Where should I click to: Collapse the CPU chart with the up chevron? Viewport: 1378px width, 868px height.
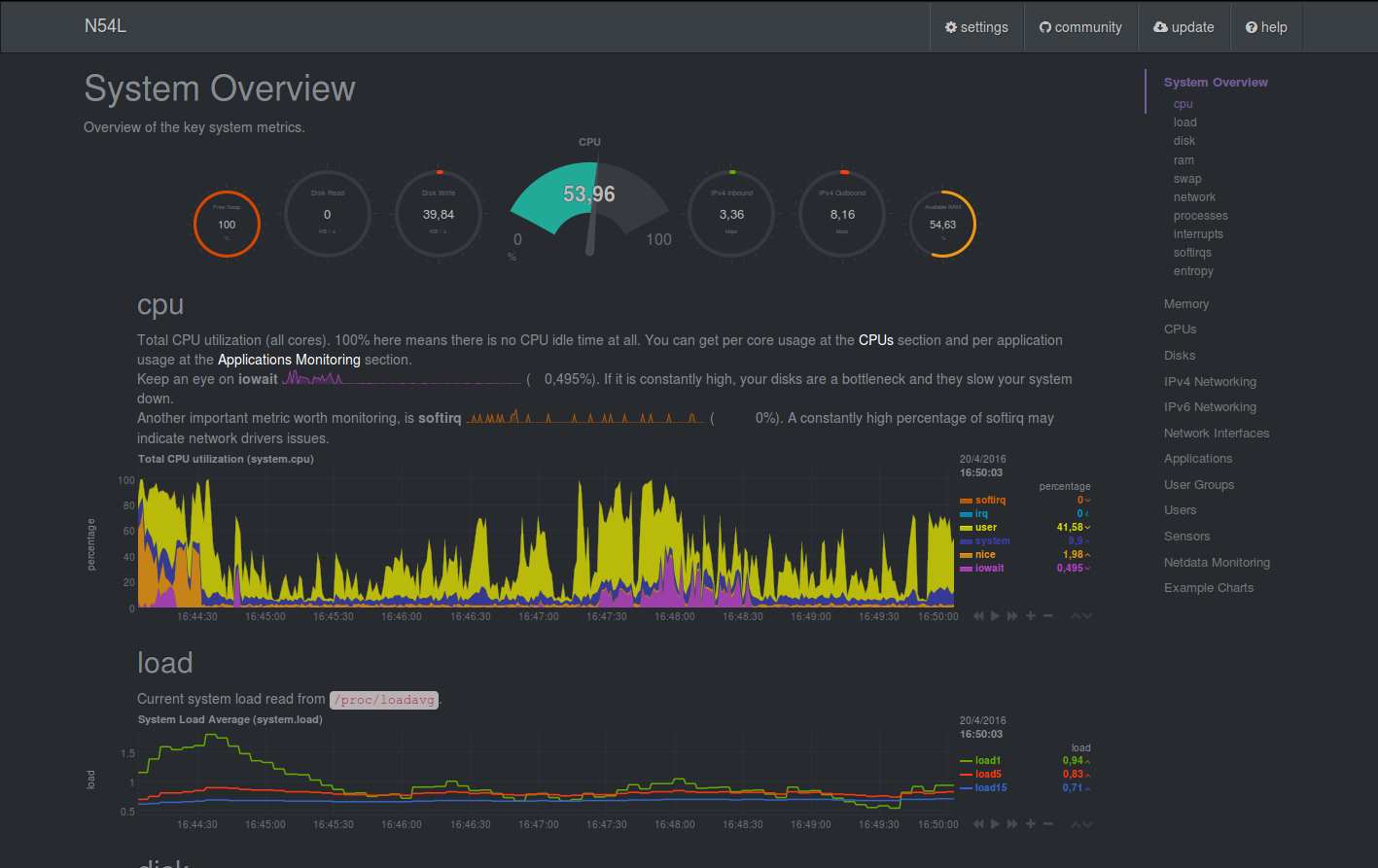[1075, 615]
